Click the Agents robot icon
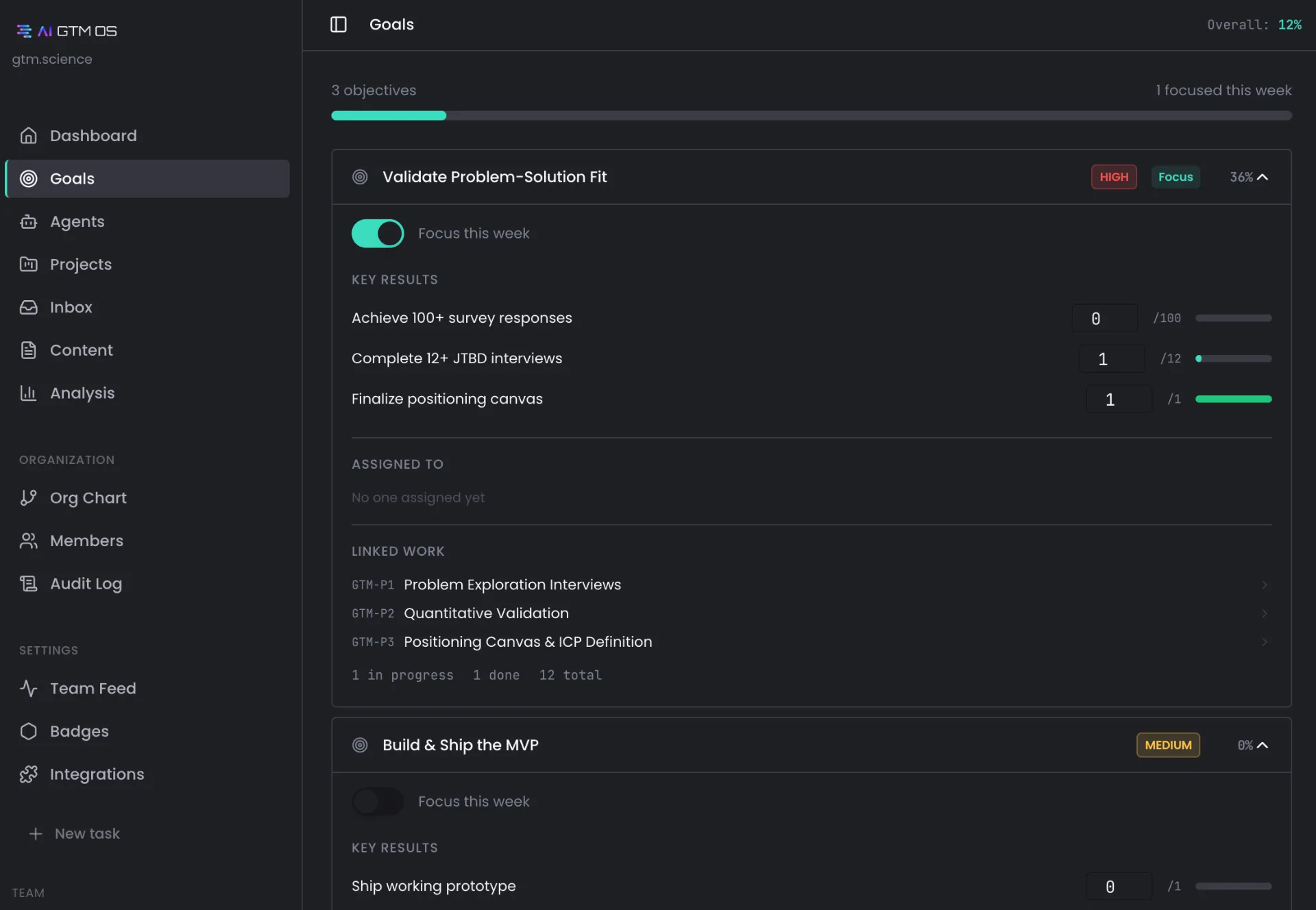This screenshot has width=1316, height=910. tap(28, 221)
